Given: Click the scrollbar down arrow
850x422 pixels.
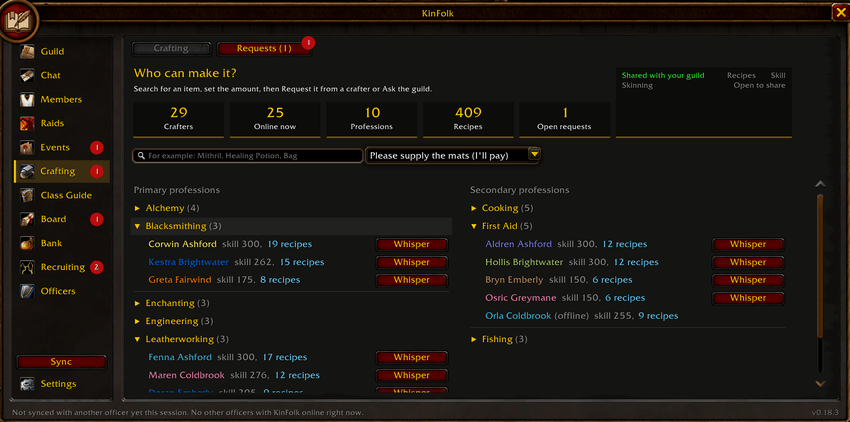Looking at the screenshot, I should [x=820, y=383].
